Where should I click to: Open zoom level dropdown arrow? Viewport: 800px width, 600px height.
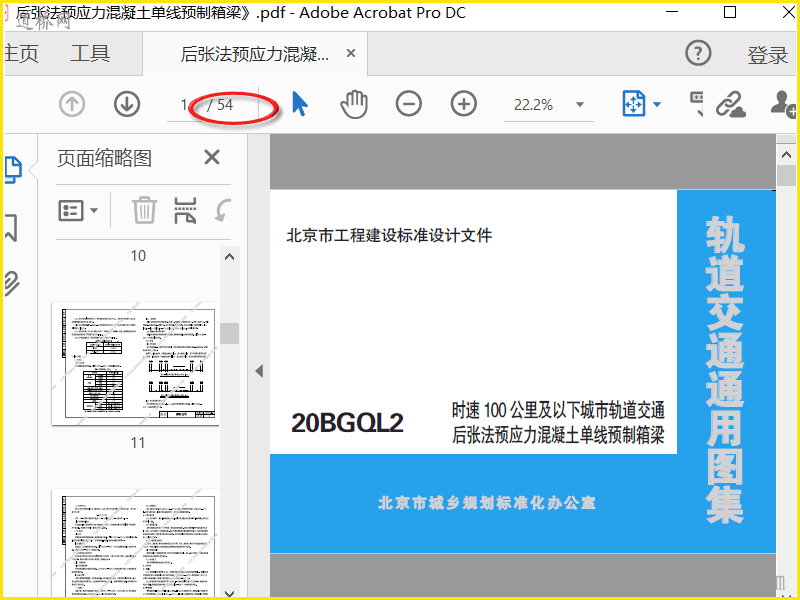pyautogui.click(x=580, y=105)
